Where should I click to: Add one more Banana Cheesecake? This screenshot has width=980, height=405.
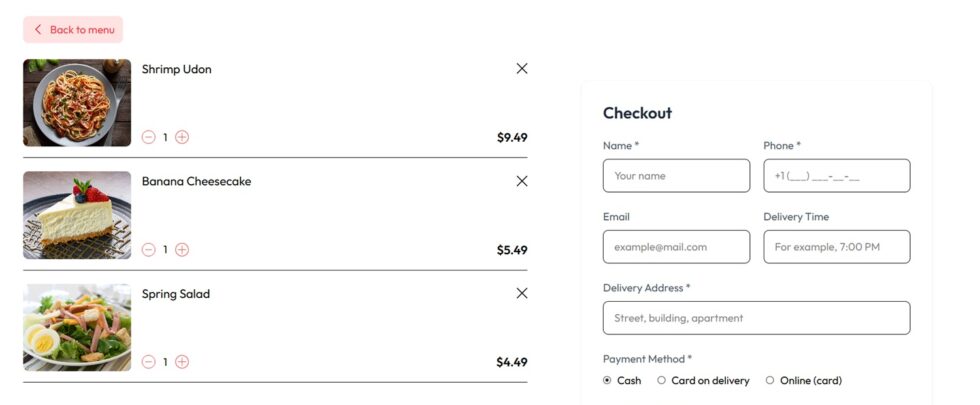coord(182,250)
